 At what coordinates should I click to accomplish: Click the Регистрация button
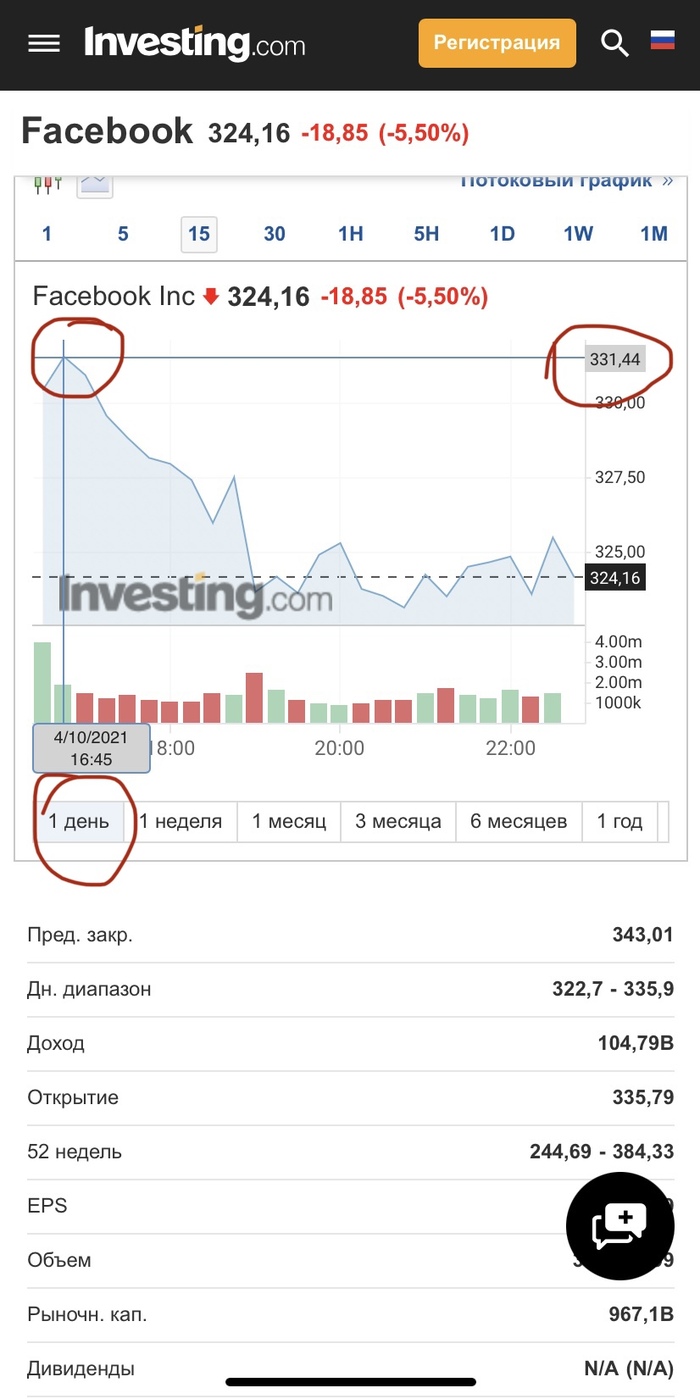click(x=497, y=43)
